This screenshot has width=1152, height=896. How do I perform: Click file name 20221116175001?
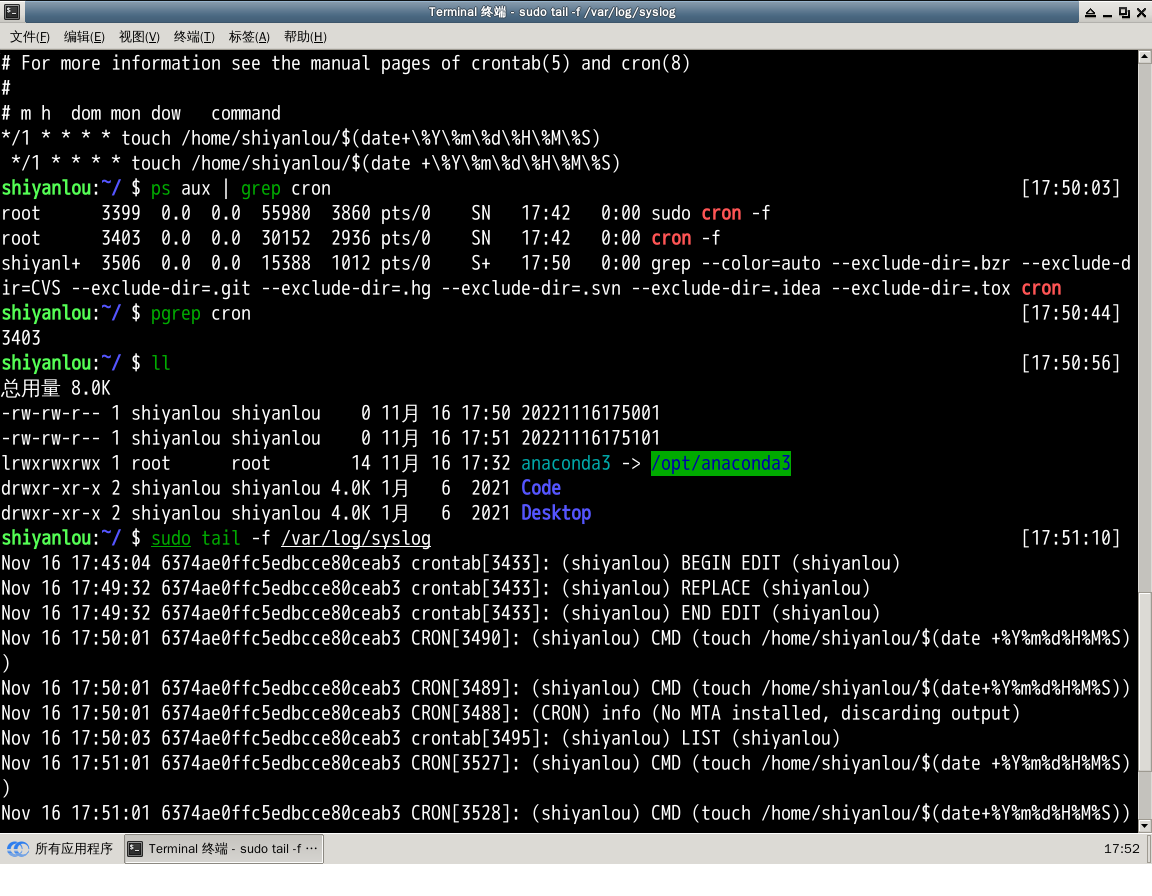[591, 413]
